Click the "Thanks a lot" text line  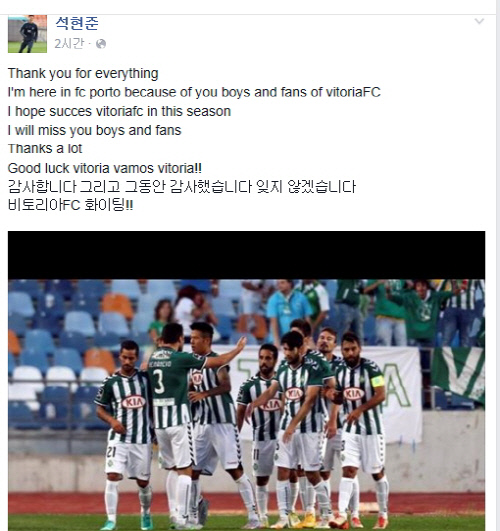tap(45, 149)
